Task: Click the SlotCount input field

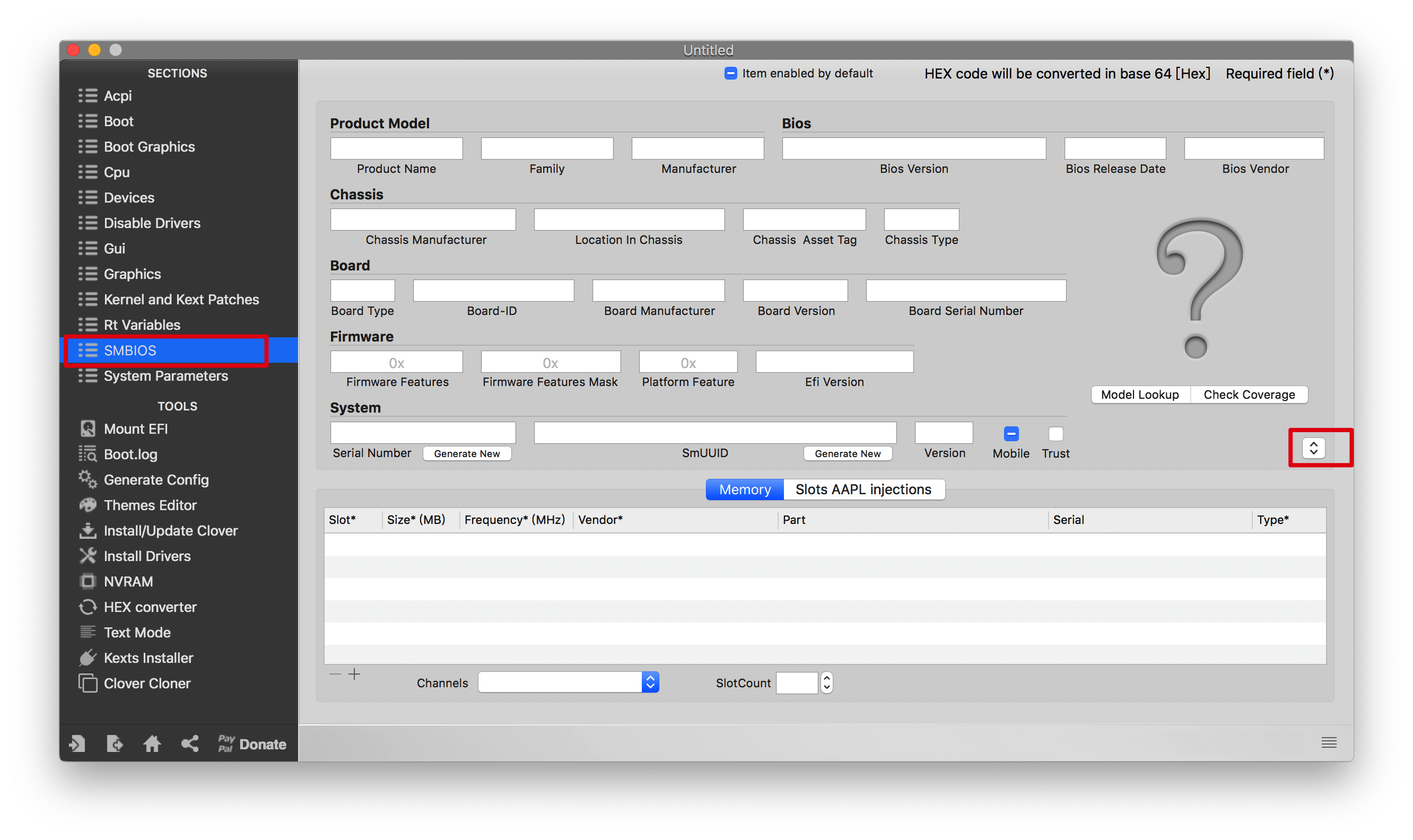Action: 797,682
